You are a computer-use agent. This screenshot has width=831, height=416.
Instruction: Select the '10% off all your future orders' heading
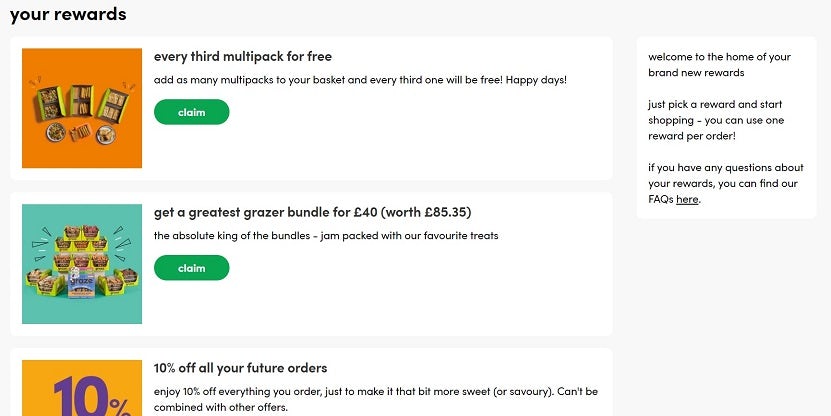click(x=241, y=368)
